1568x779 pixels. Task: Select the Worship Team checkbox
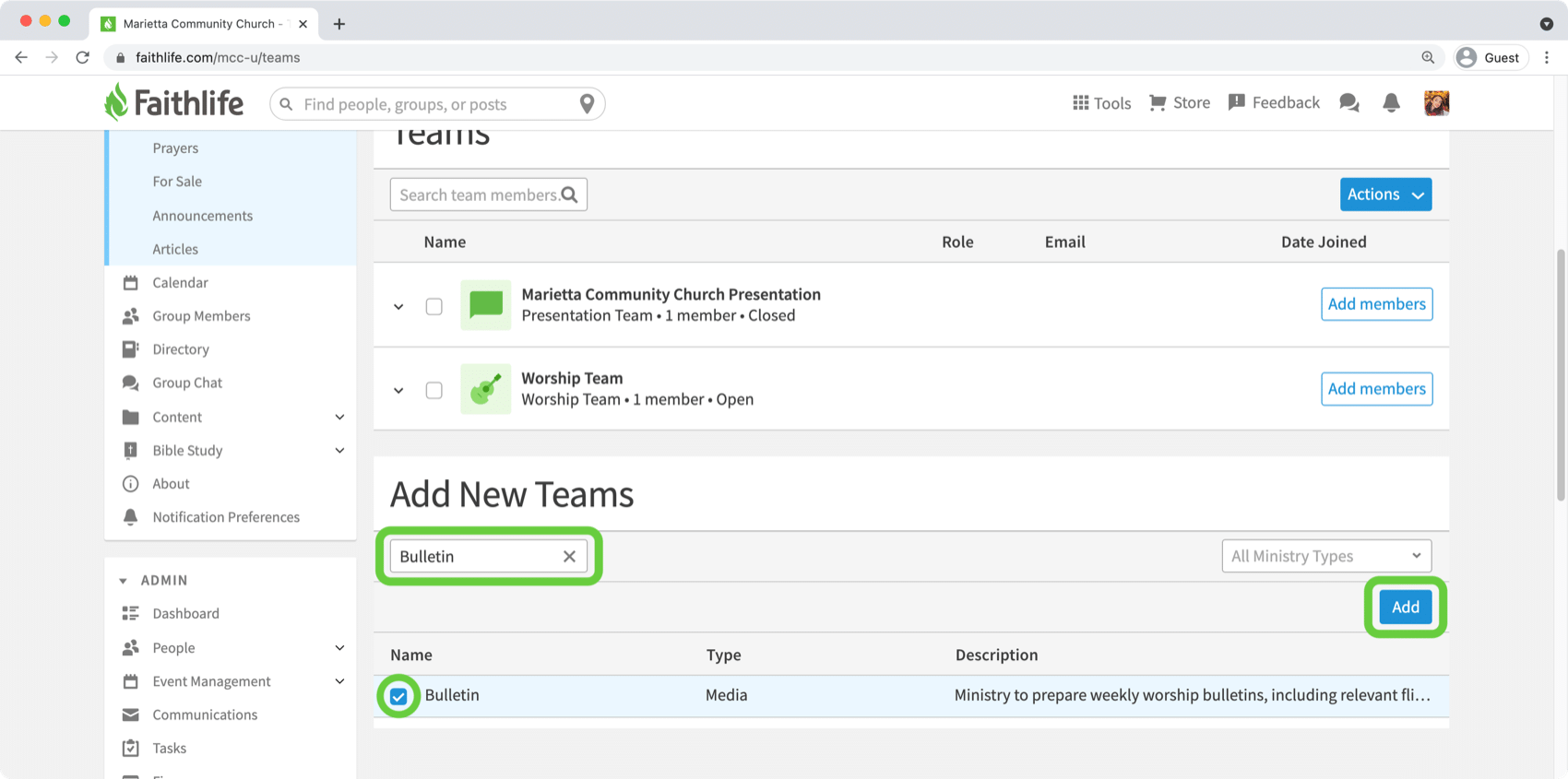pyautogui.click(x=434, y=390)
